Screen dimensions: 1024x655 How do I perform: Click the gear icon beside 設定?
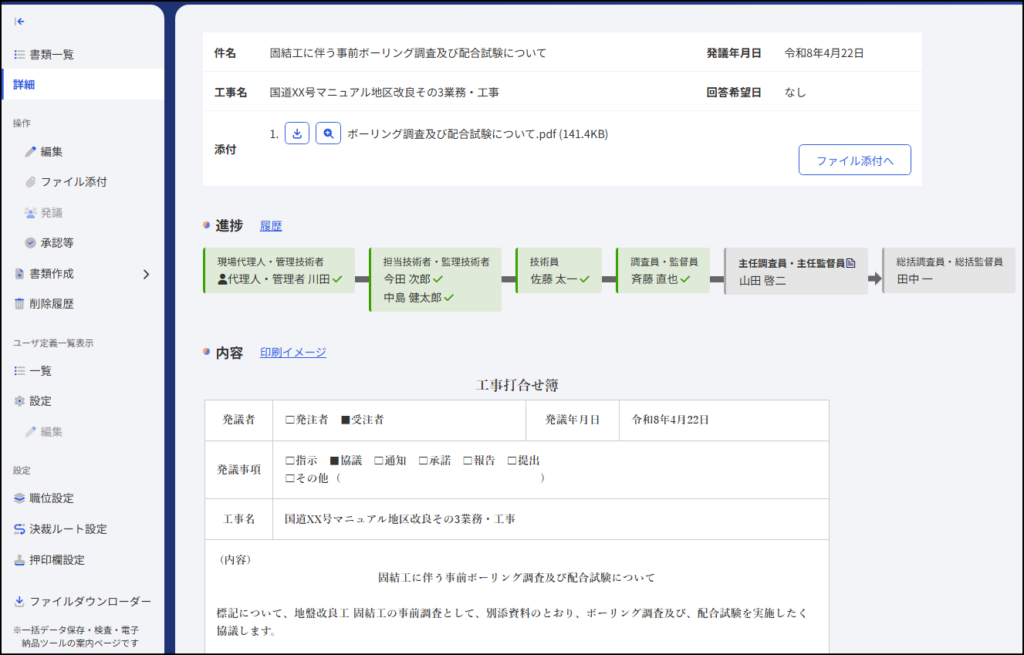coord(20,401)
